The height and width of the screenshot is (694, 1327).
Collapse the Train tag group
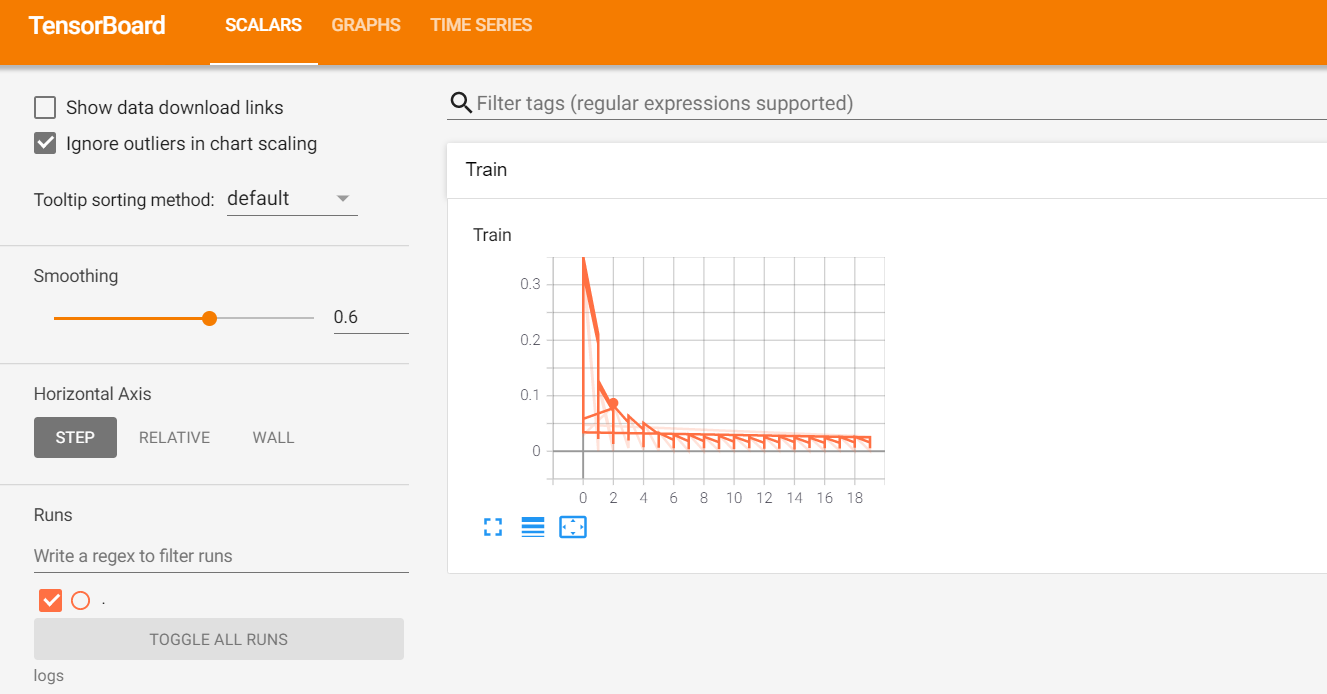[x=486, y=169]
